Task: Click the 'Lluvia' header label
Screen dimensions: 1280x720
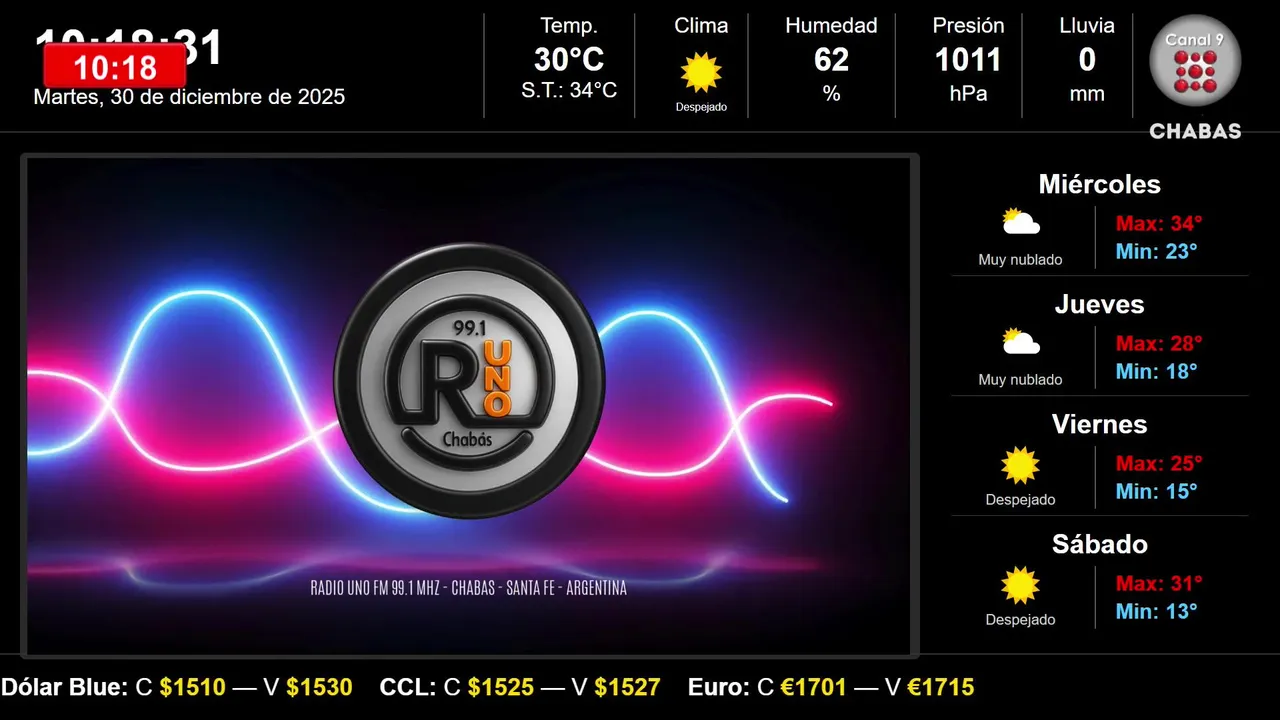Action: pyautogui.click(x=1087, y=26)
